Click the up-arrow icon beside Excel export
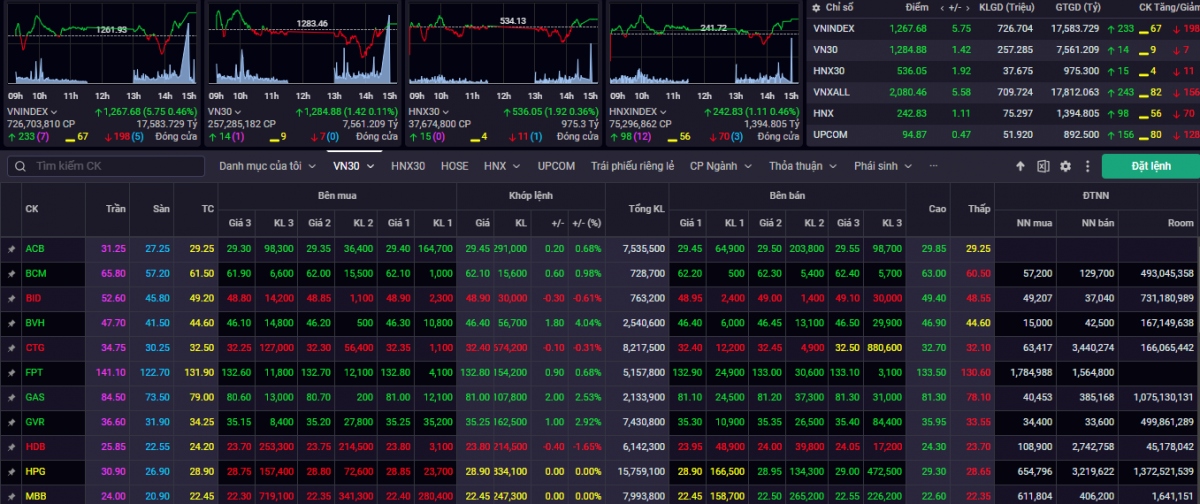Screen dimensions: 1200x504 [1020, 166]
